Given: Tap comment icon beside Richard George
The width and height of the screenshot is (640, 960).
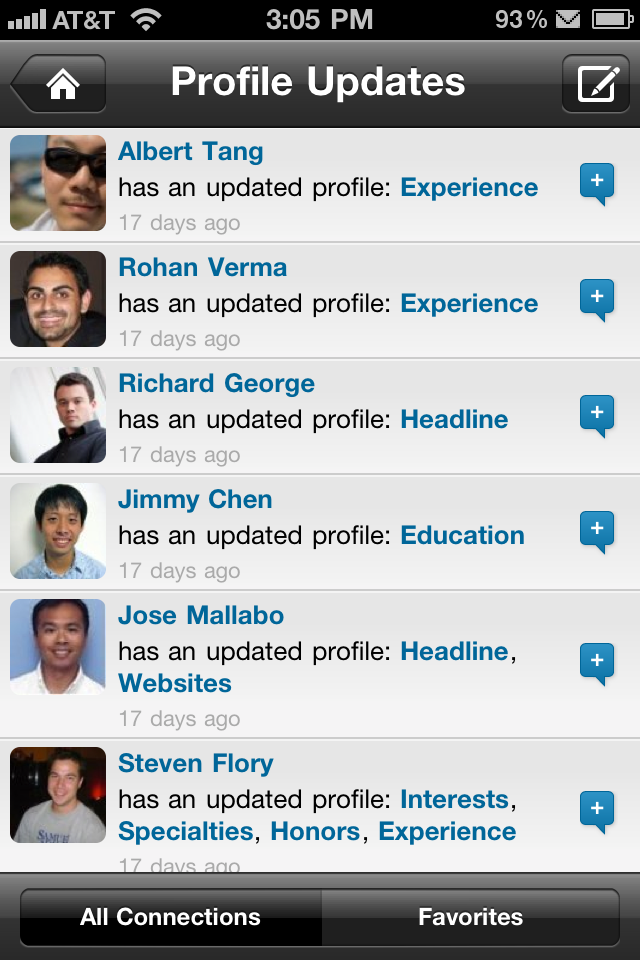Looking at the screenshot, I should 597,416.
